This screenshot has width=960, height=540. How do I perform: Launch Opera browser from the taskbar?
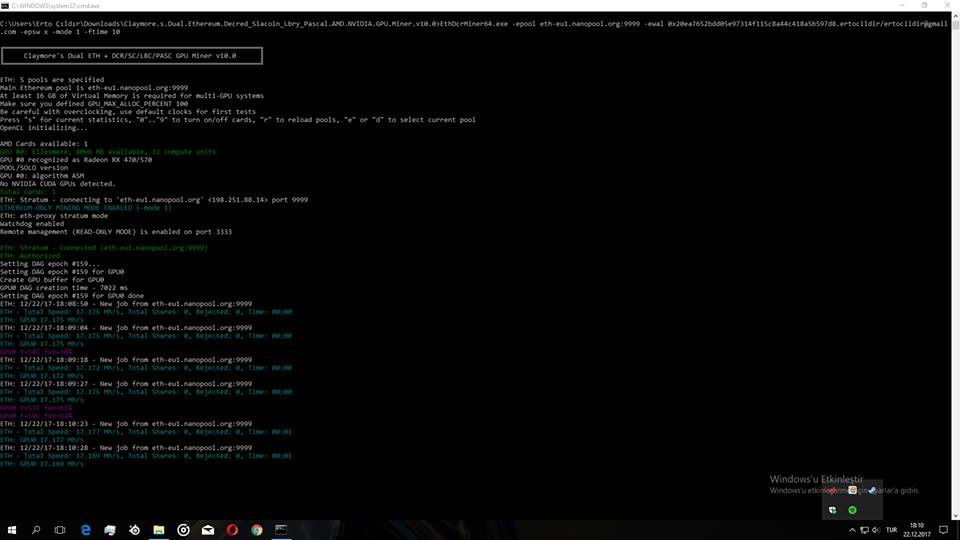tap(232, 530)
